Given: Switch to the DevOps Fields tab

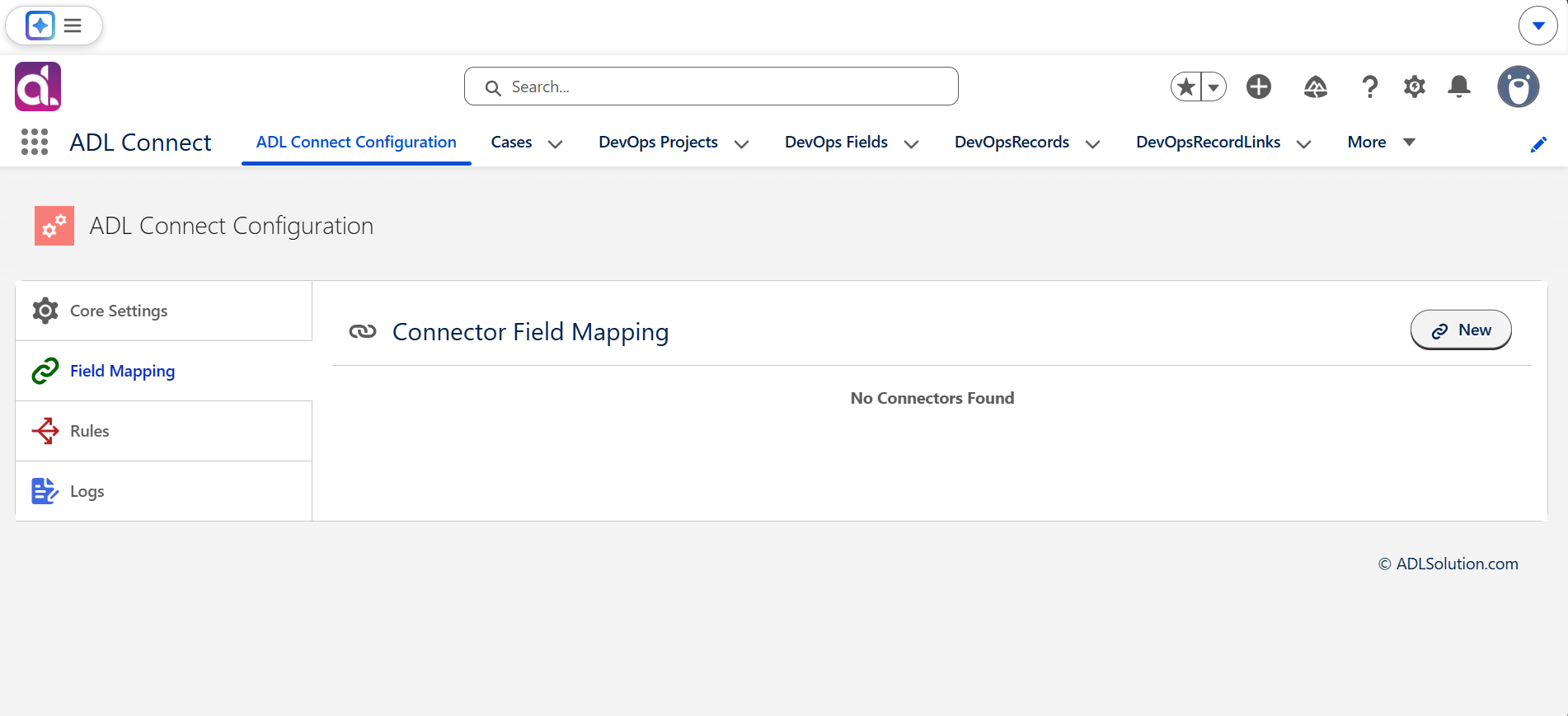Looking at the screenshot, I should coord(836,142).
